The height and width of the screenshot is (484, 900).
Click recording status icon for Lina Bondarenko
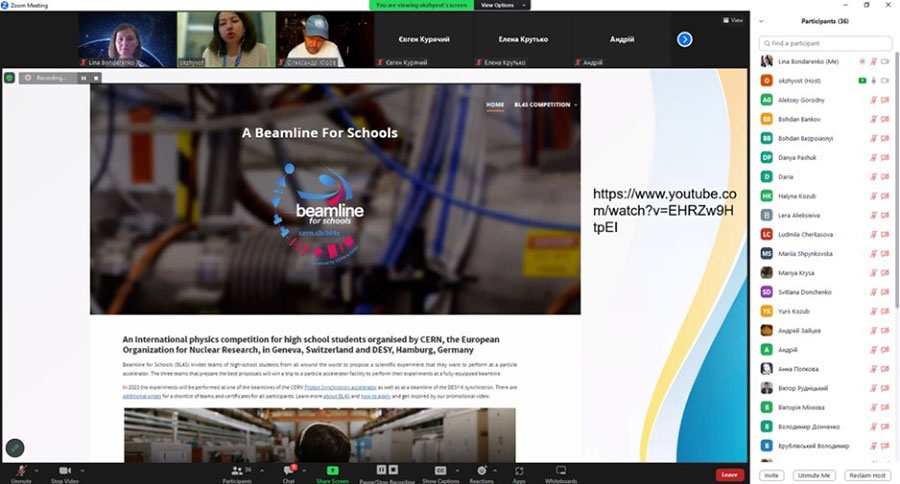pyautogui.click(x=862, y=61)
